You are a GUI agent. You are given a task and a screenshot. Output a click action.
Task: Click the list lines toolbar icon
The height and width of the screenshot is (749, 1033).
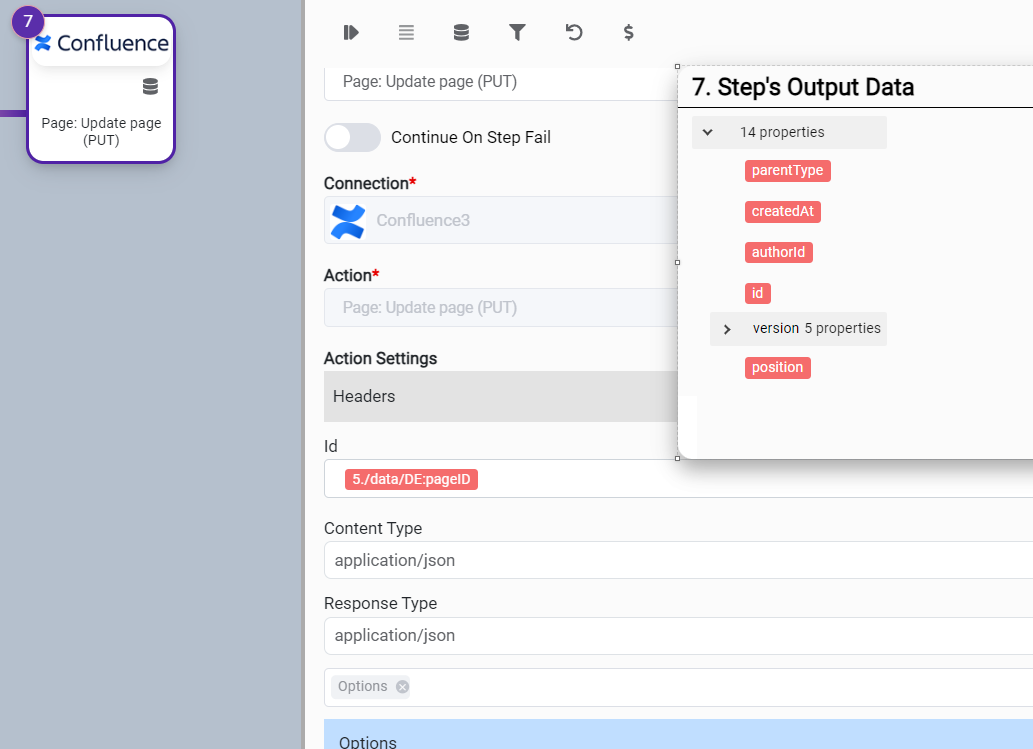pyautogui.click(x=406, y=33)
